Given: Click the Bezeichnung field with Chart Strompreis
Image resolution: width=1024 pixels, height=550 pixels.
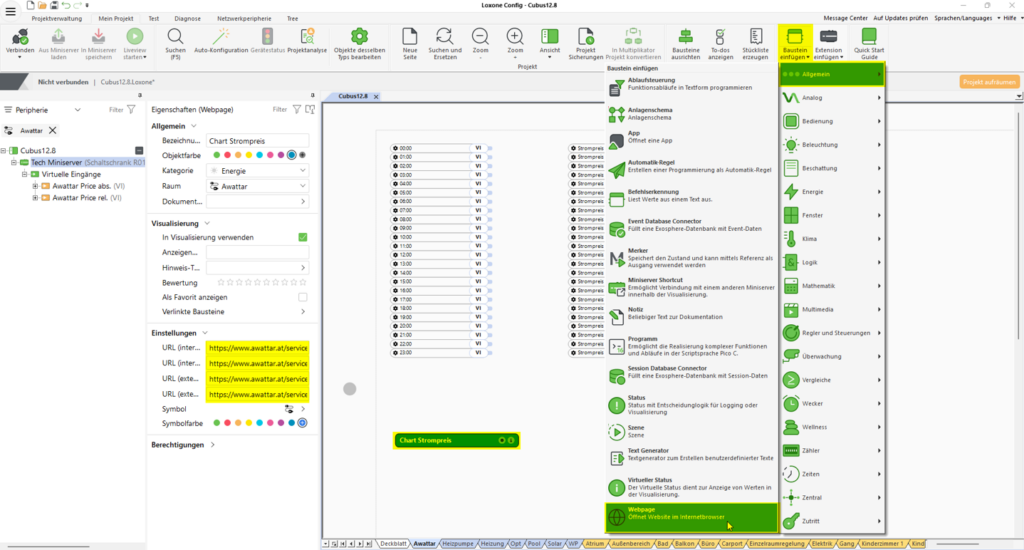Looking at the screenshot, I should click(x=257, y=141).
